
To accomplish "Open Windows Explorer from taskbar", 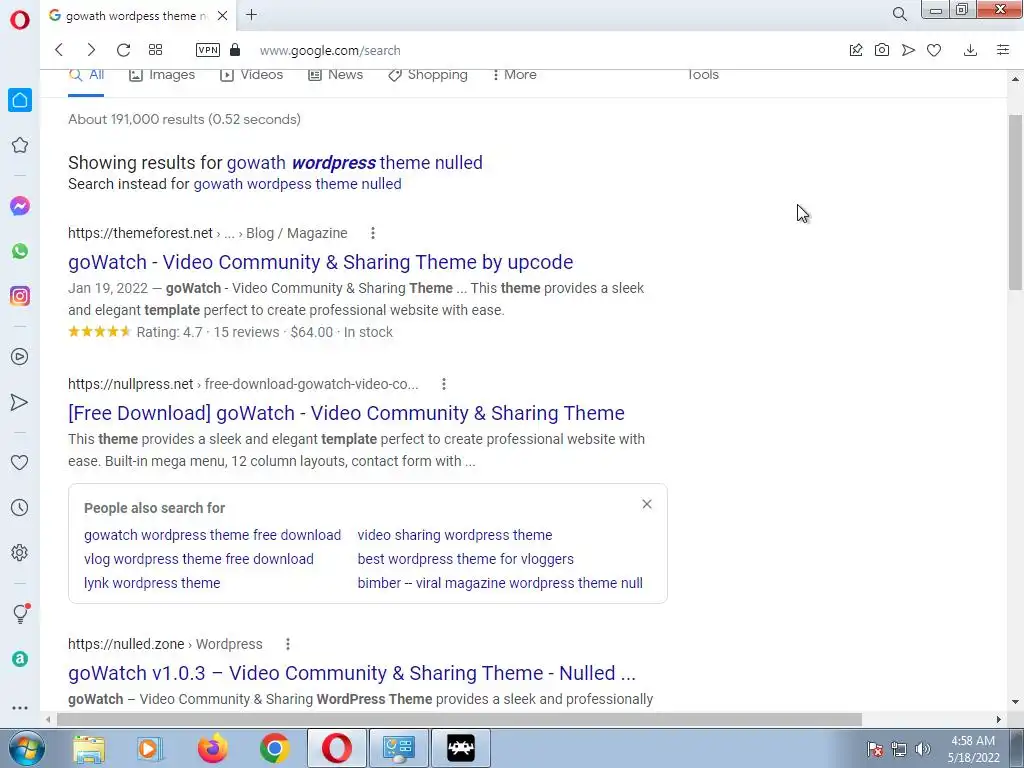I will [89, 748].
